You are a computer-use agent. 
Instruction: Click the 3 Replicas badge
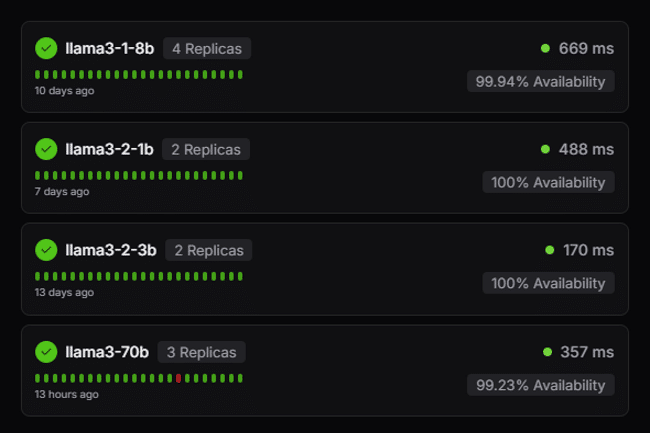[x=201, y=352]
